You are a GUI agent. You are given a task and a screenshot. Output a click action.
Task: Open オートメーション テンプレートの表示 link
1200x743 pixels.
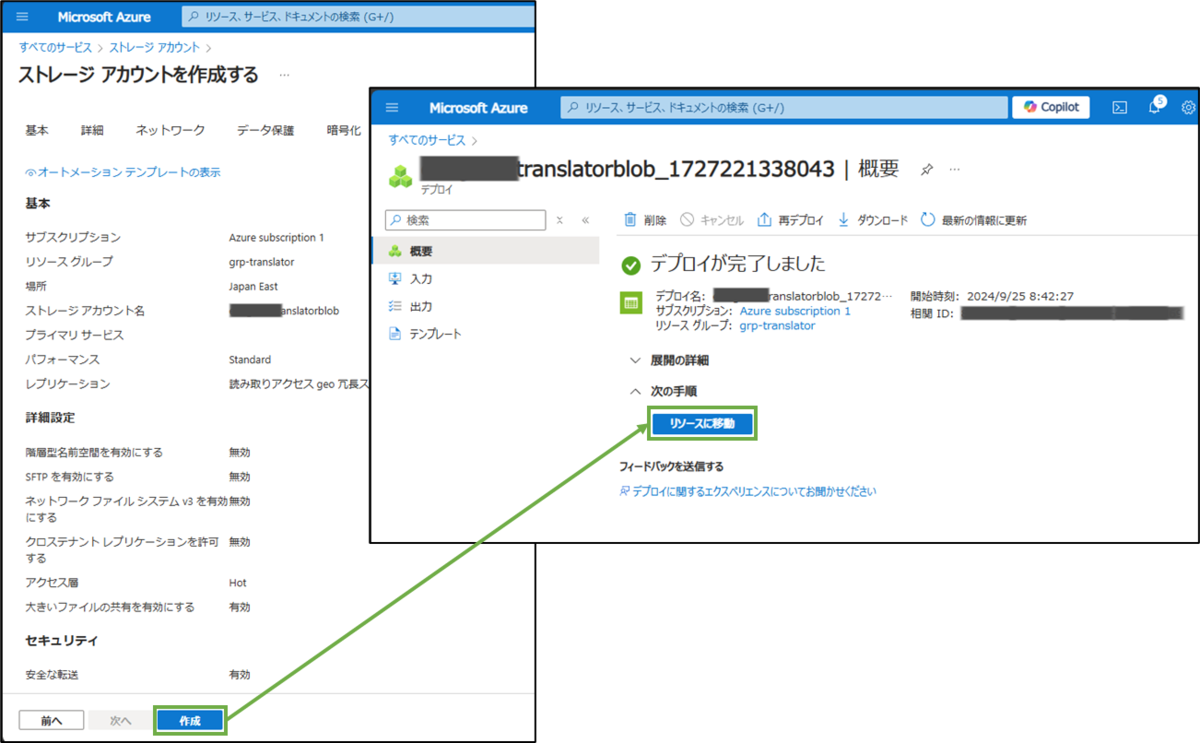tap(123, 172)
